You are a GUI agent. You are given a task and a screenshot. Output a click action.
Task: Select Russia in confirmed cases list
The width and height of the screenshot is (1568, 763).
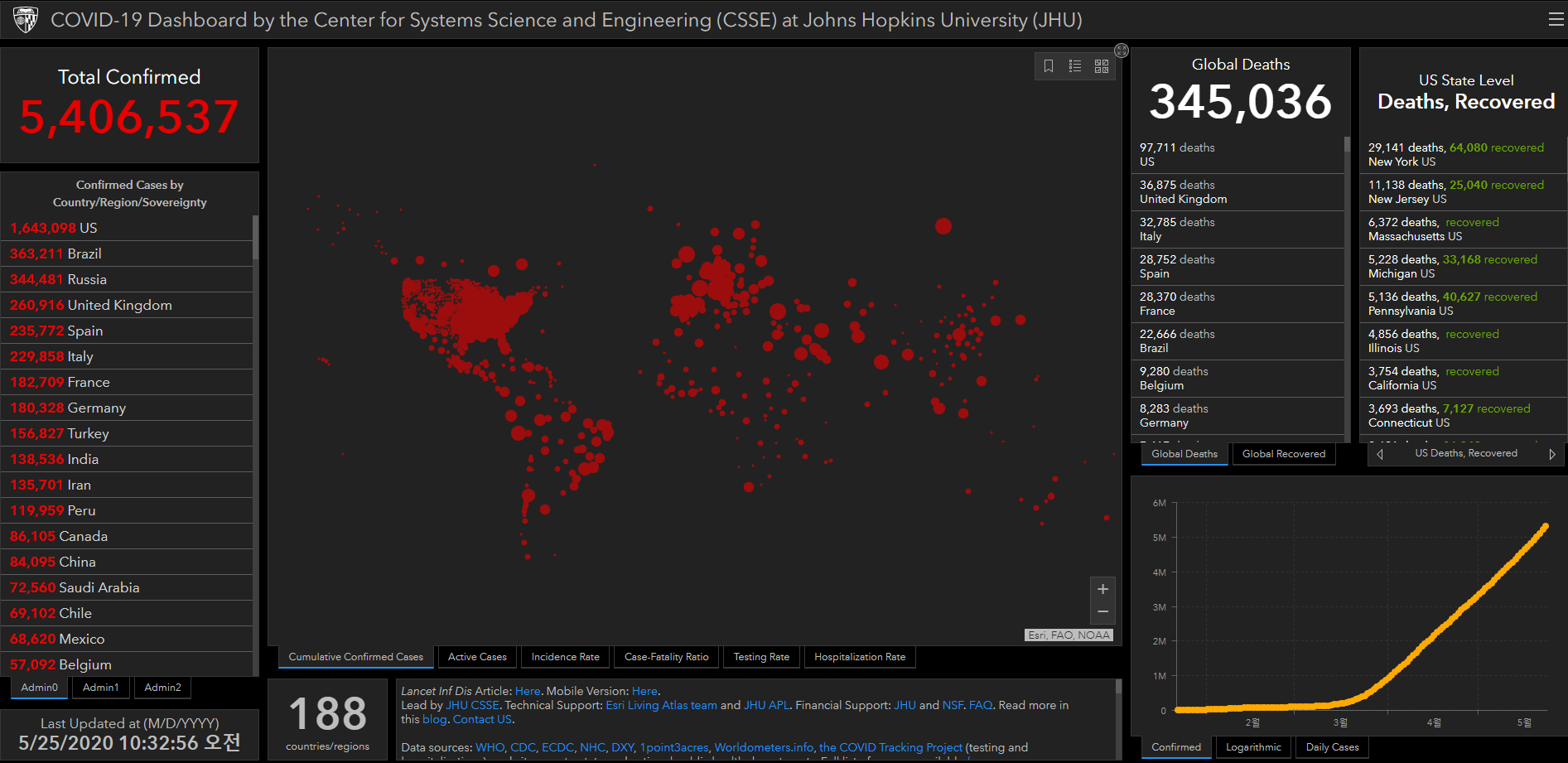coord(127,279)
